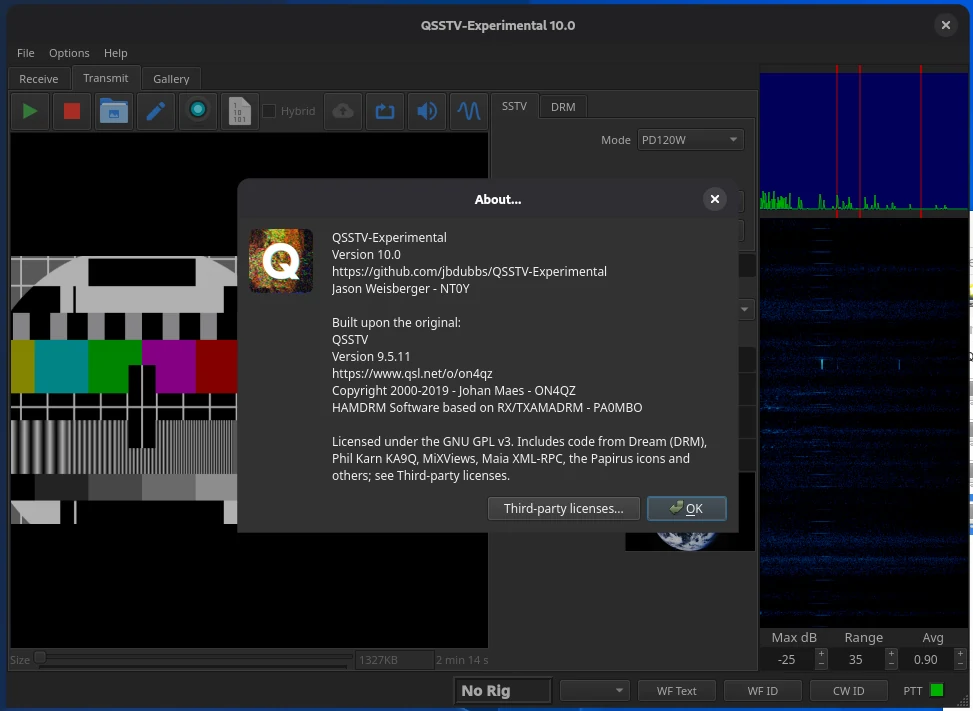This screenshot has height=711, width=973.
Task: Click the 2 min 14 s duration text
Action: click(462, 660)
